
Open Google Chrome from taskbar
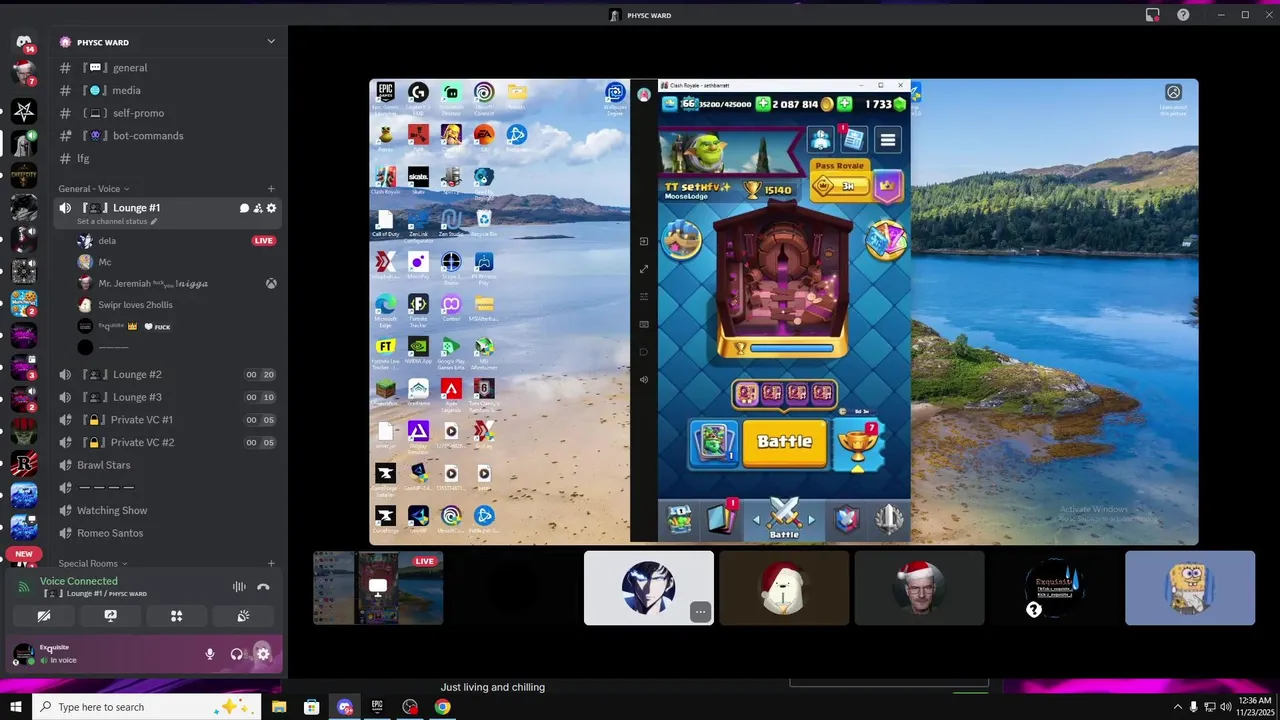pos(442,707)
